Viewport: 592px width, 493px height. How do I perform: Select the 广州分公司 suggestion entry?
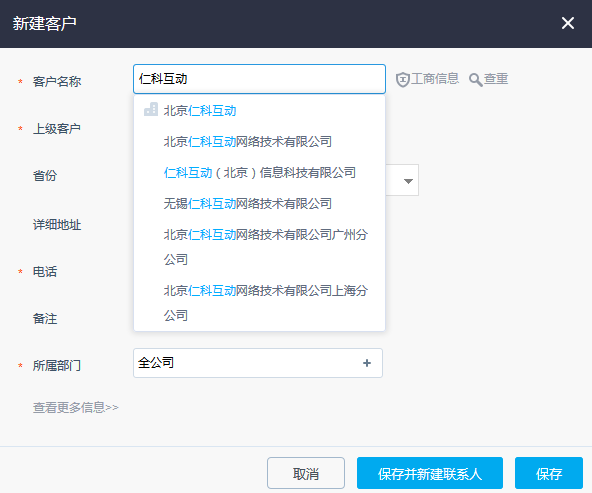coord(259,247)
